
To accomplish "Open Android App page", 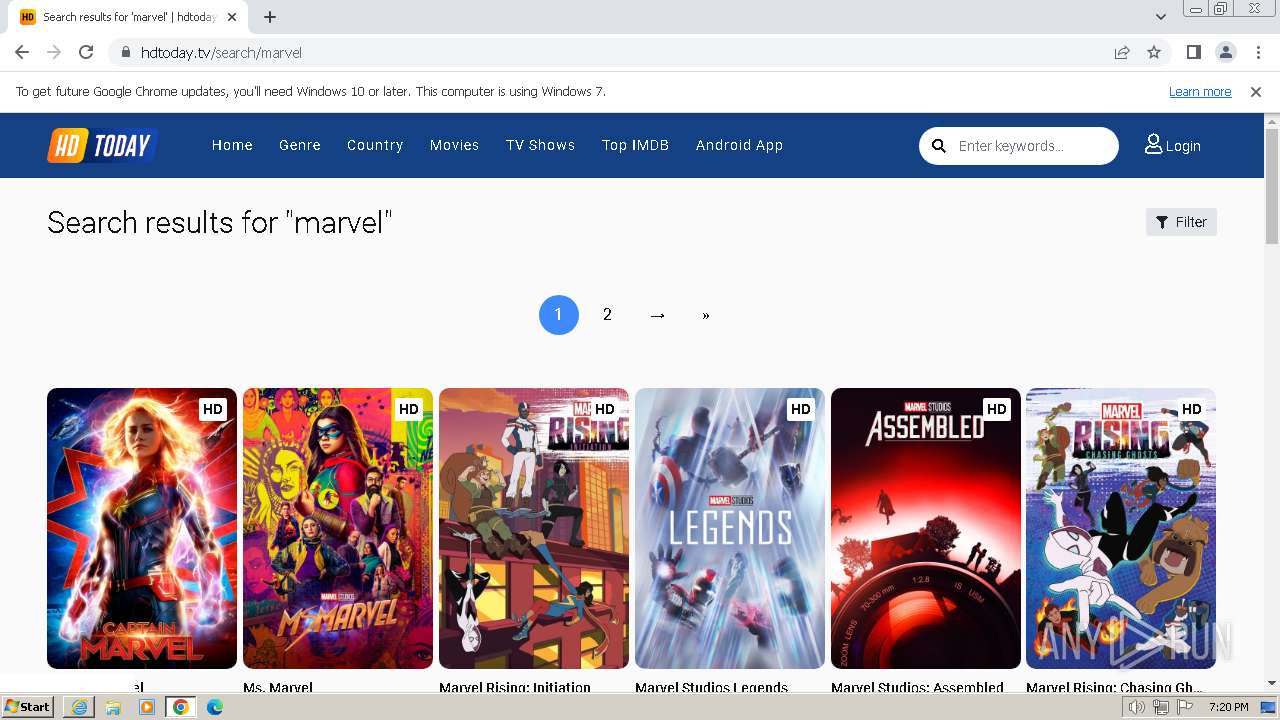I will (739, 145).
